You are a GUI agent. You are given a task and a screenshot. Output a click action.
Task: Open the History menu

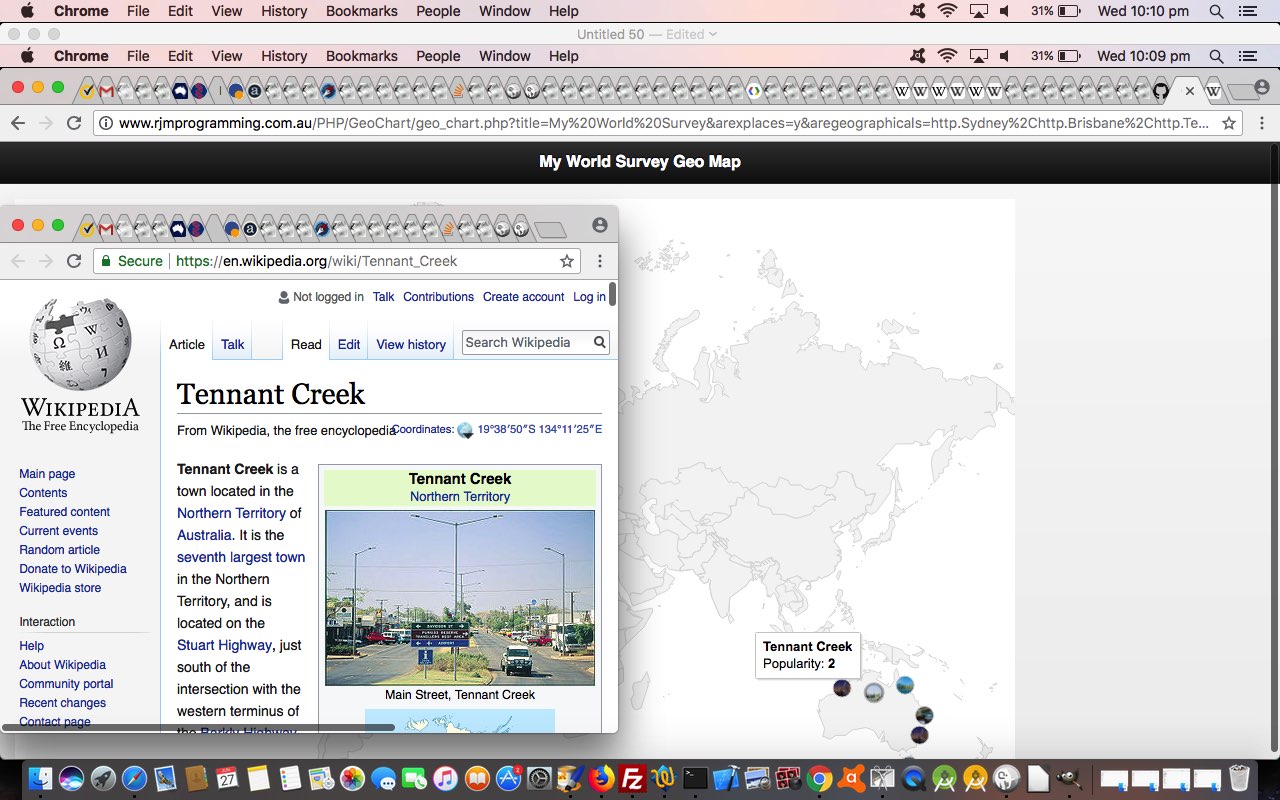pyautogui.click(x=284, y=11)
